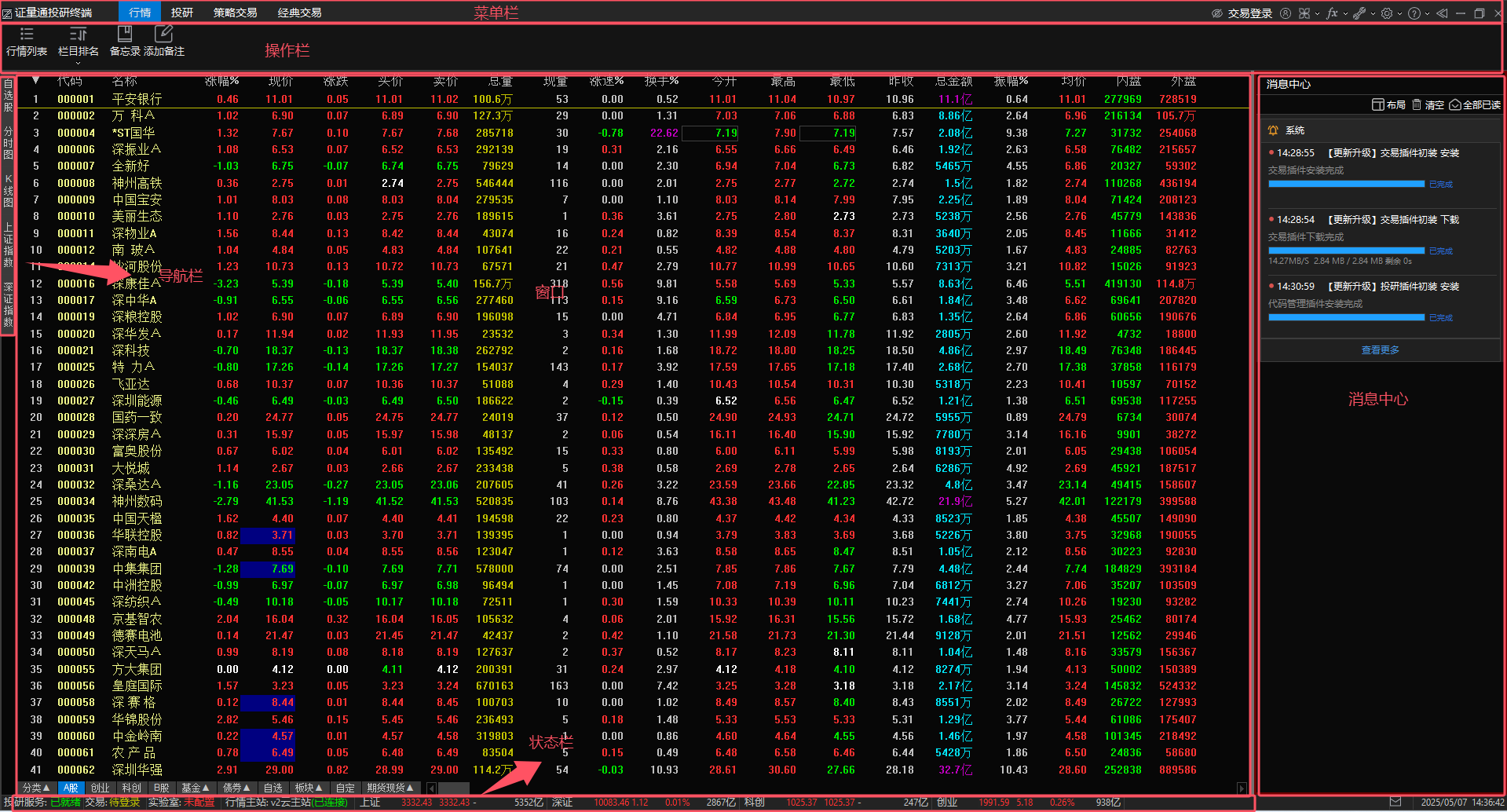The height and width of the screenshot is (812, 1507).
Task: Open the 行情列表 quote list icon
Action: click(x=27, y=35)
